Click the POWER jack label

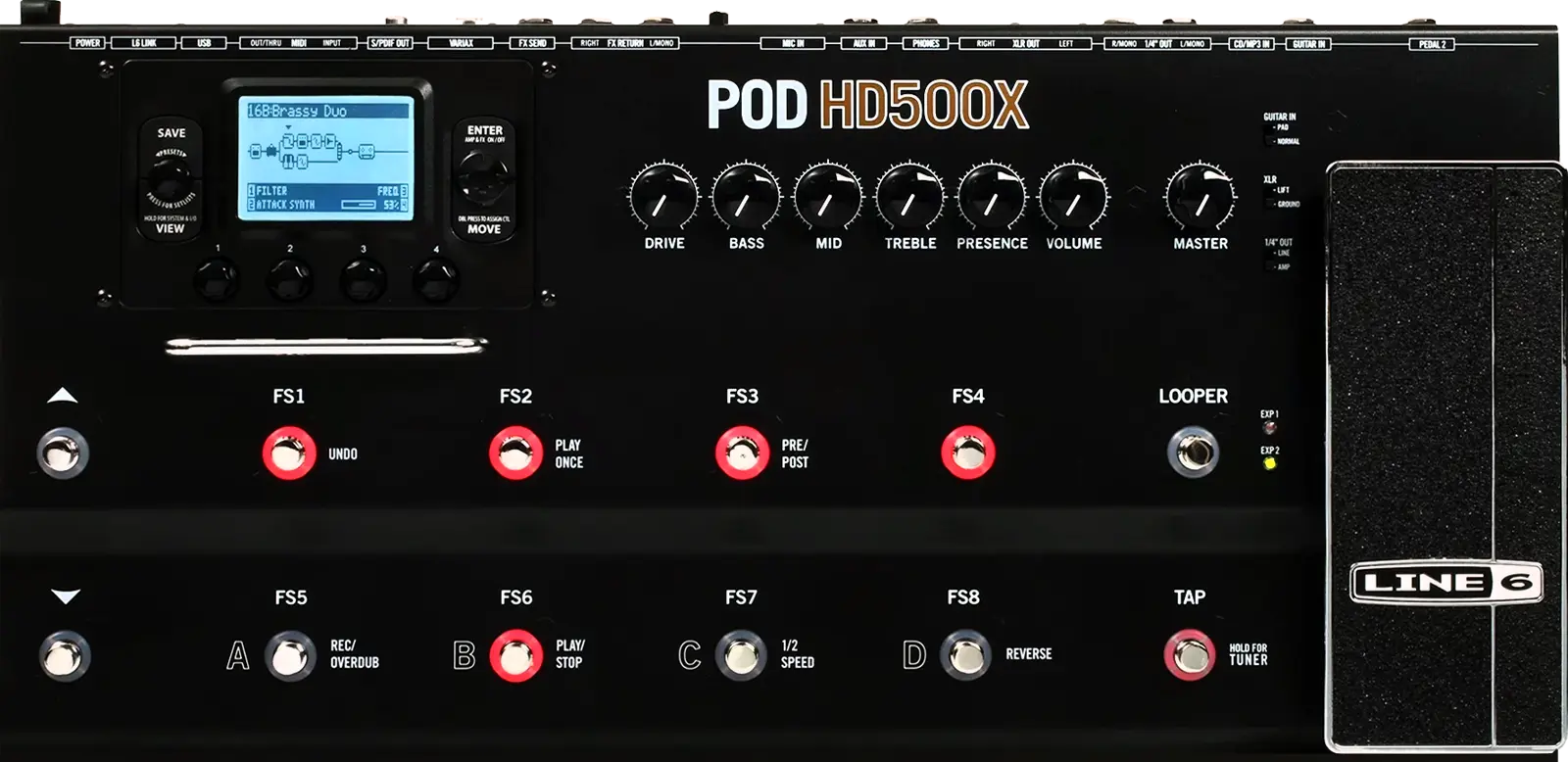click(88, 43)
